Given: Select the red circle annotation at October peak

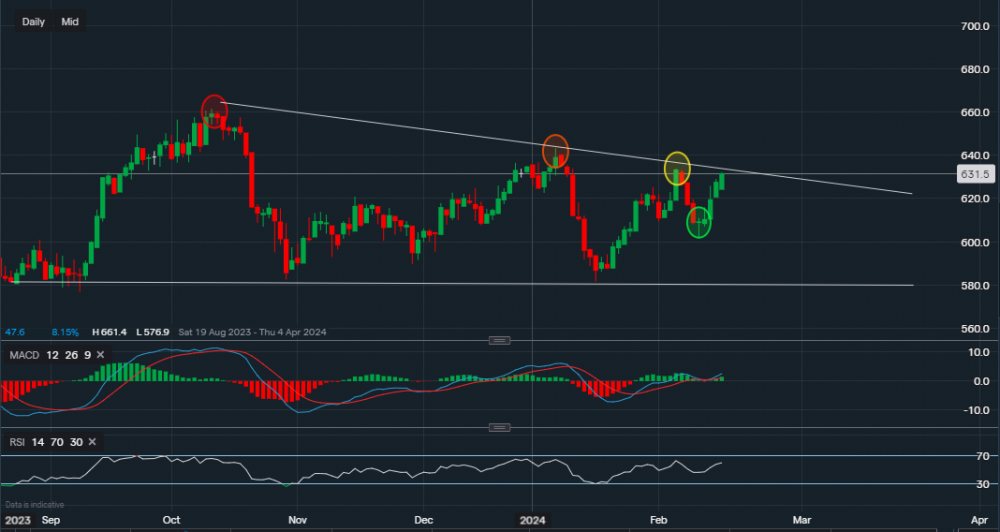Looking at the screenshot, I should 215,109.
